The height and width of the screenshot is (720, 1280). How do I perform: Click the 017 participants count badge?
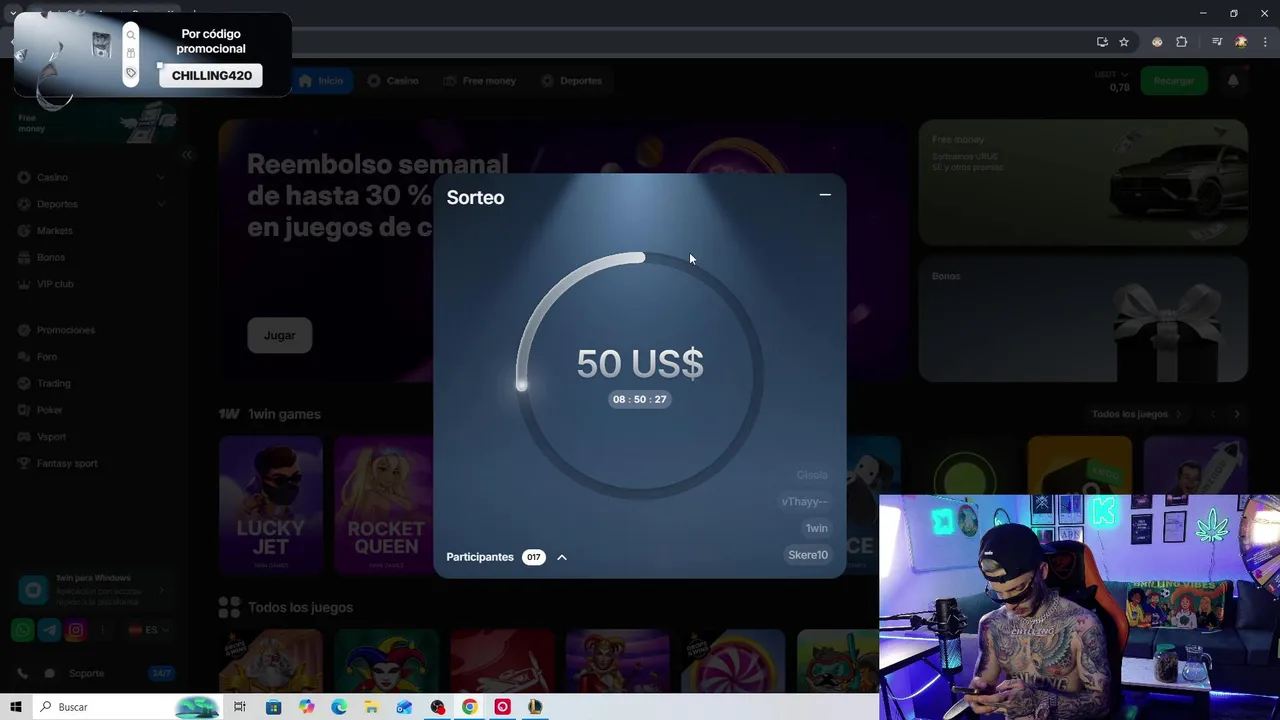(534, 557)
